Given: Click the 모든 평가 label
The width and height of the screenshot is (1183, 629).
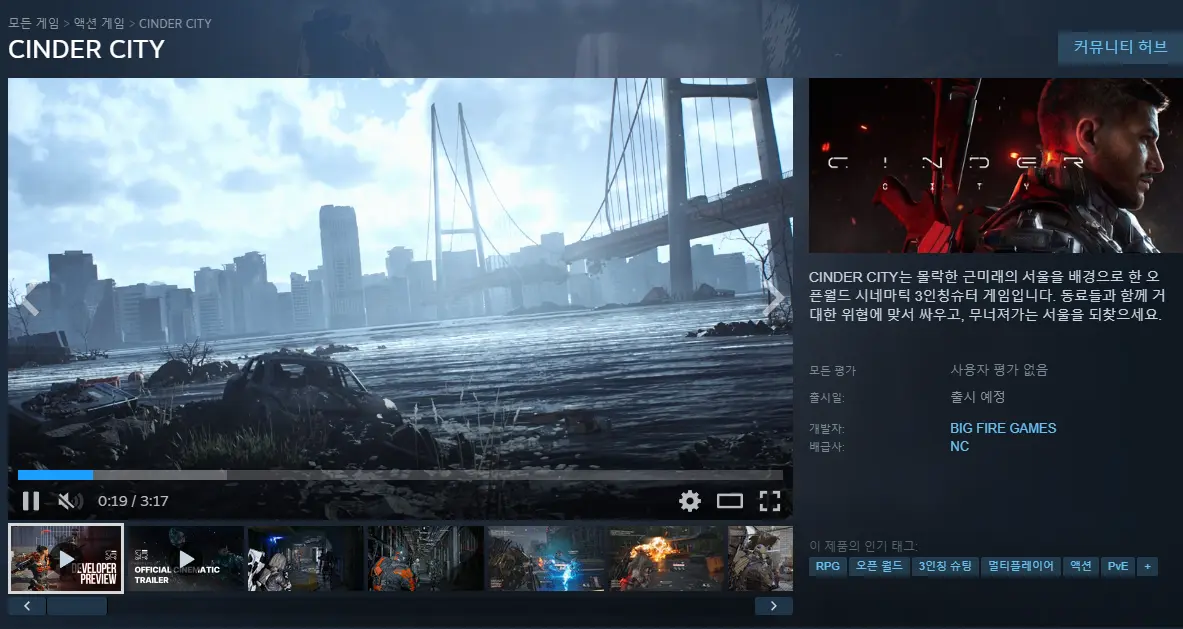Looking at the screenshot, I should [832, 370].
